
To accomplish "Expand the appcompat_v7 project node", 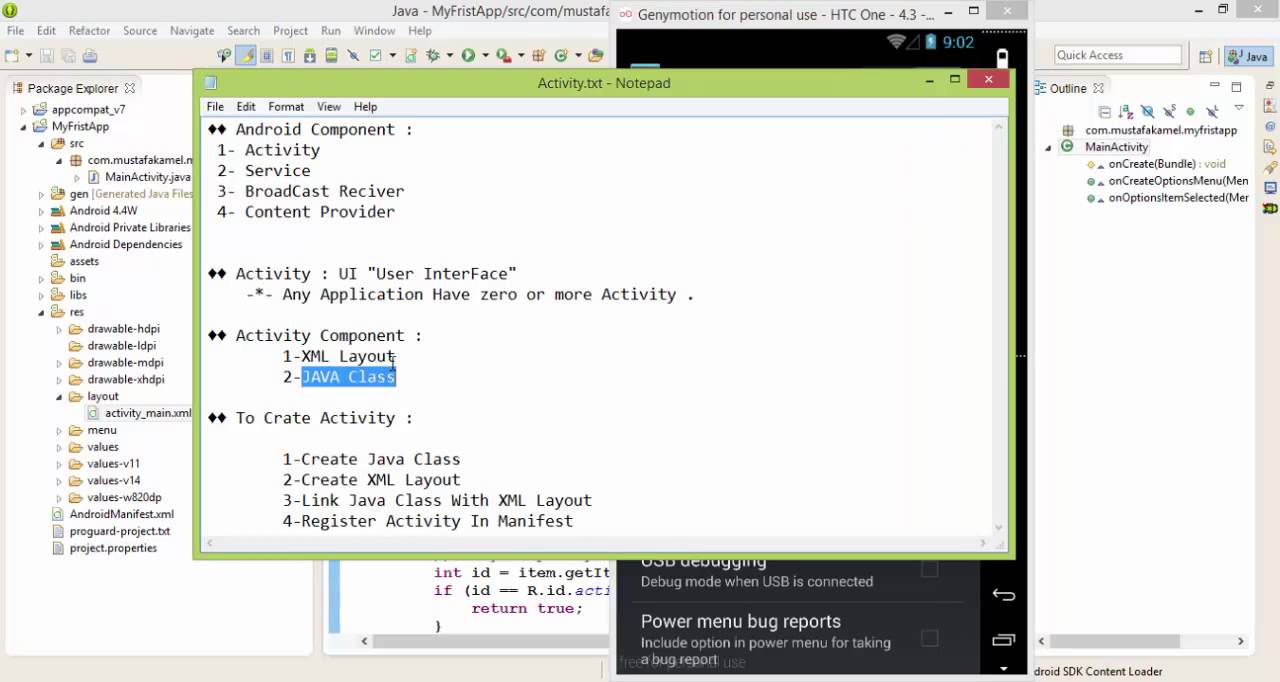I will coord(24,110).
